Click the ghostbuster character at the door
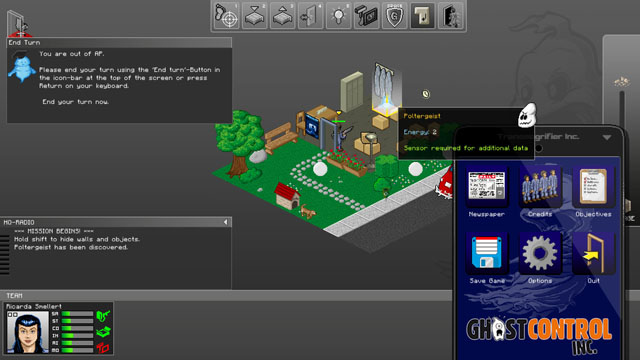 (341, 137)
